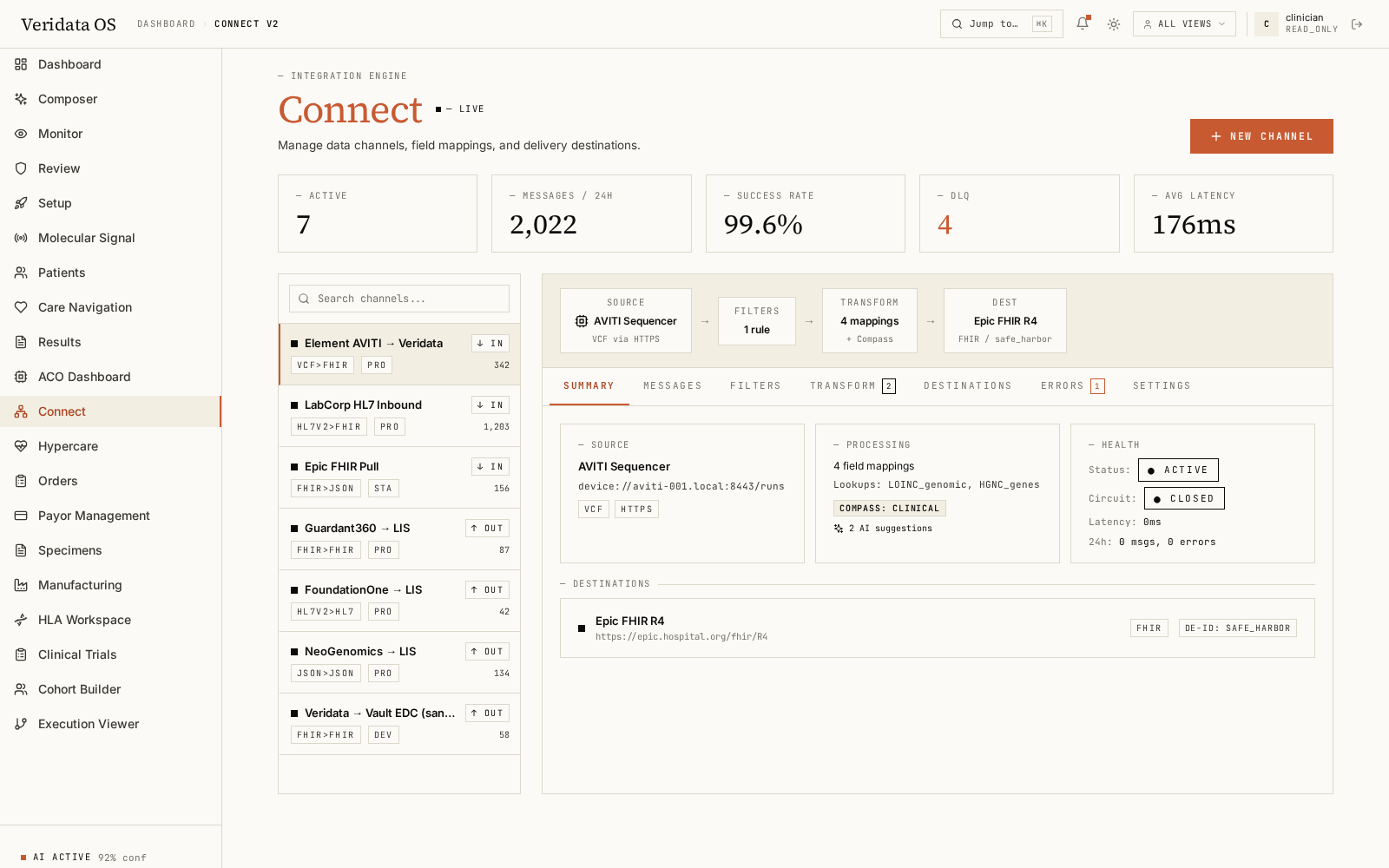Click the Results document icon

point(21,342)
